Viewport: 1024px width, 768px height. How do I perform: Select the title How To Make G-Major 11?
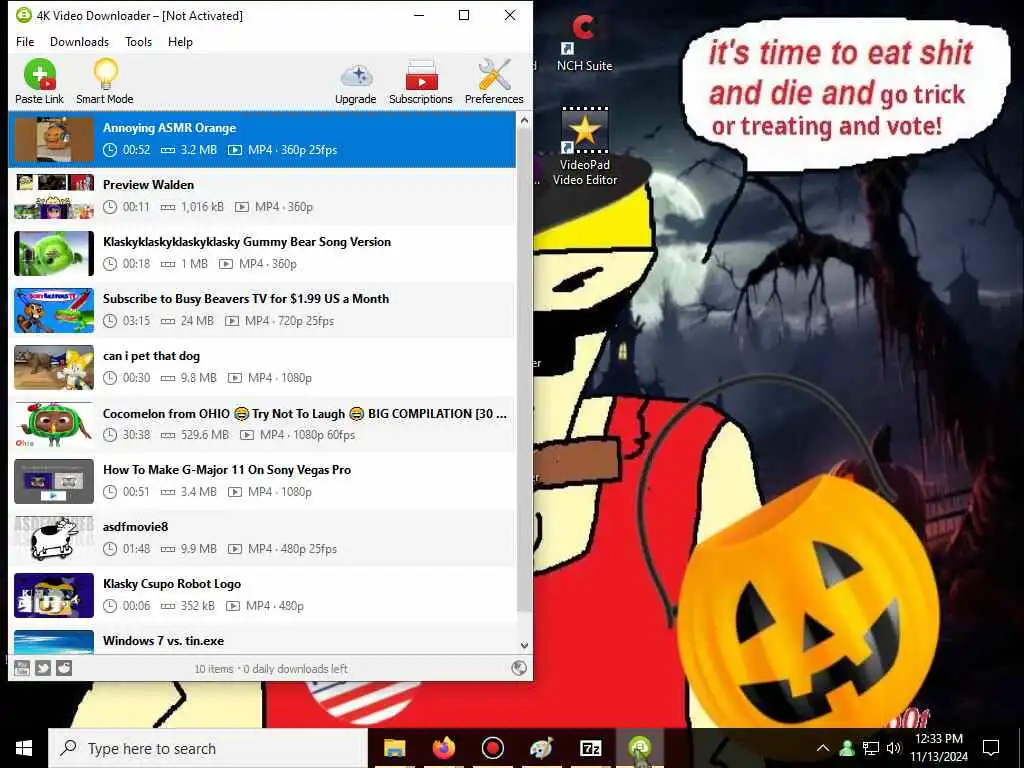(227, 470)
